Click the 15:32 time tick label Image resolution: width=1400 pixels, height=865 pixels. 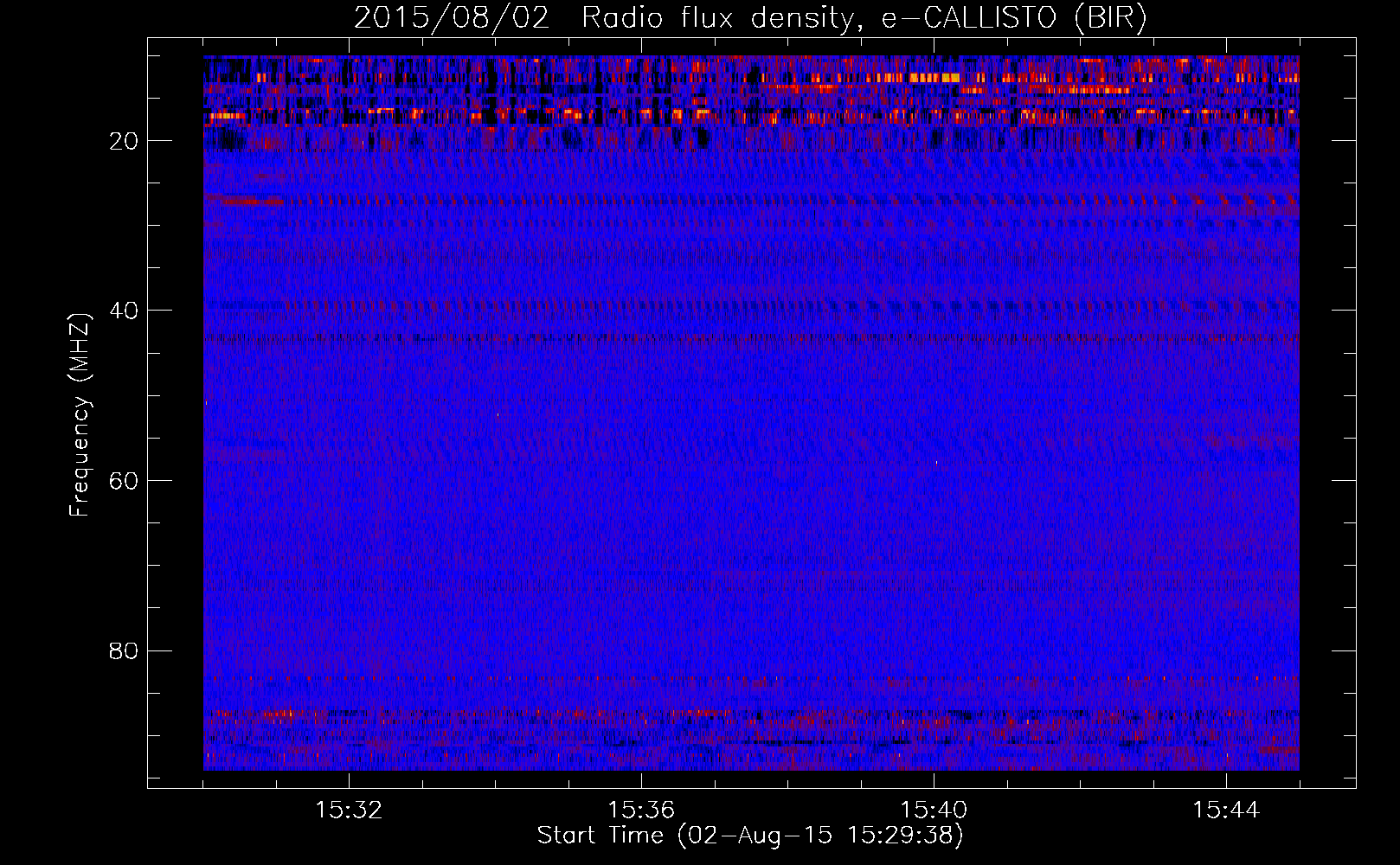click(x=349, y=811)
